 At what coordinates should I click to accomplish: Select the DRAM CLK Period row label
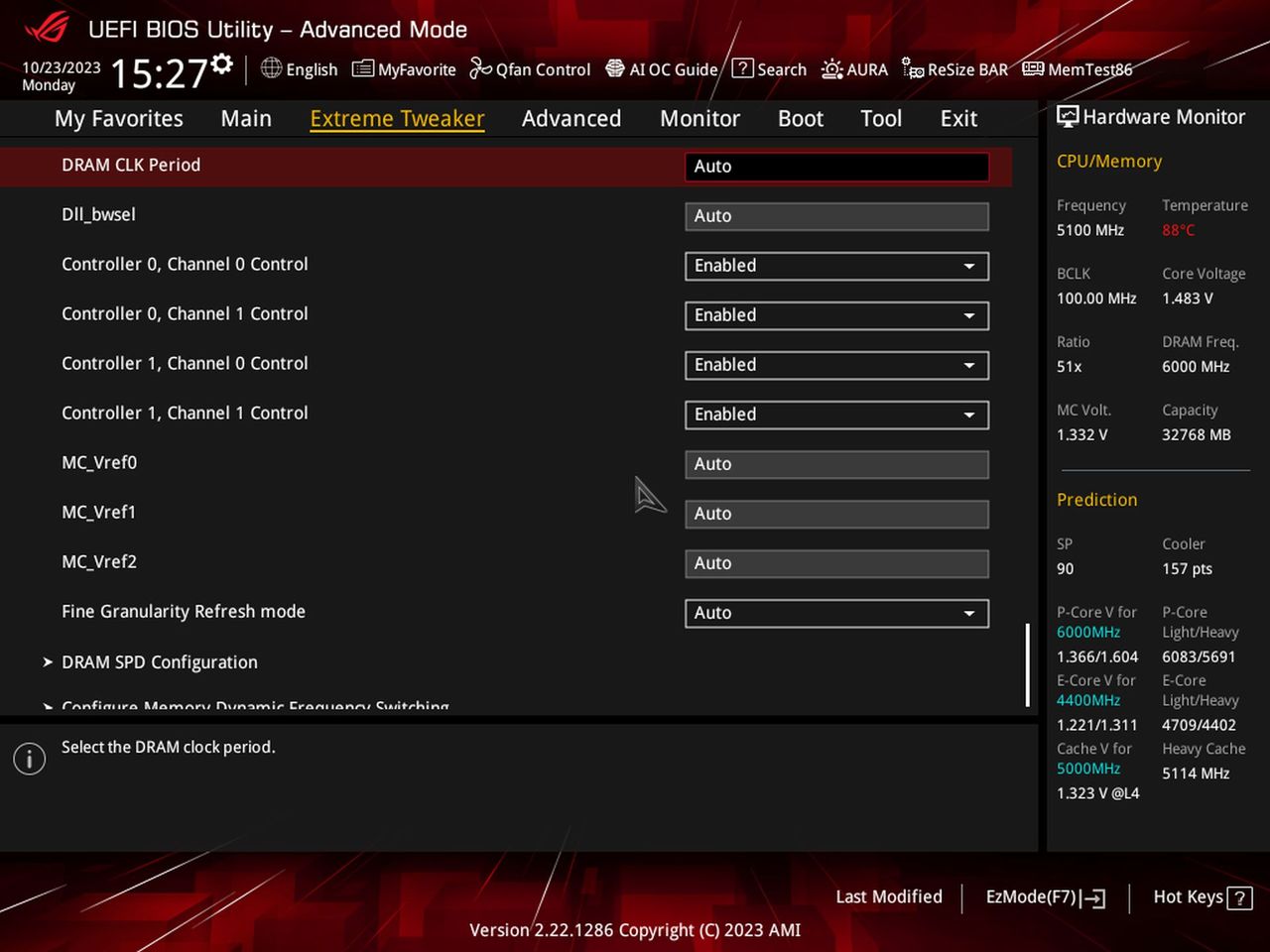tap(131, 165)
